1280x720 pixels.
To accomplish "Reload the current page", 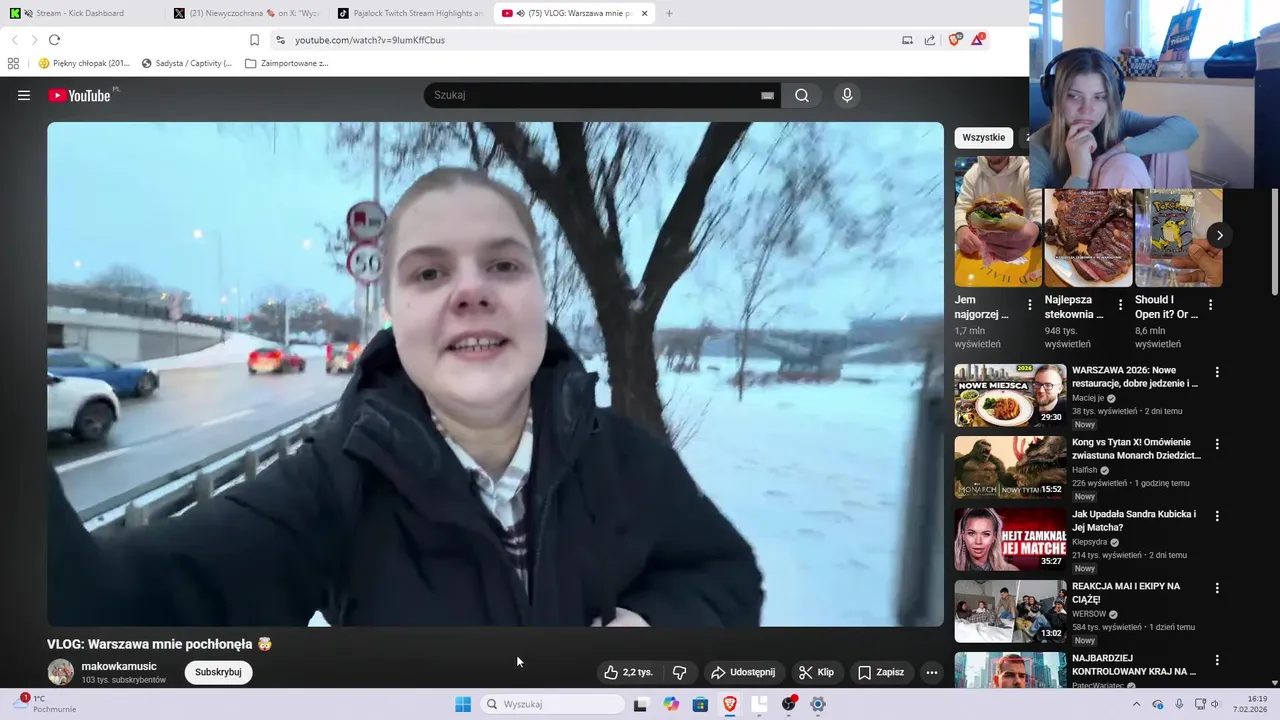I will [x=54, y=40].
